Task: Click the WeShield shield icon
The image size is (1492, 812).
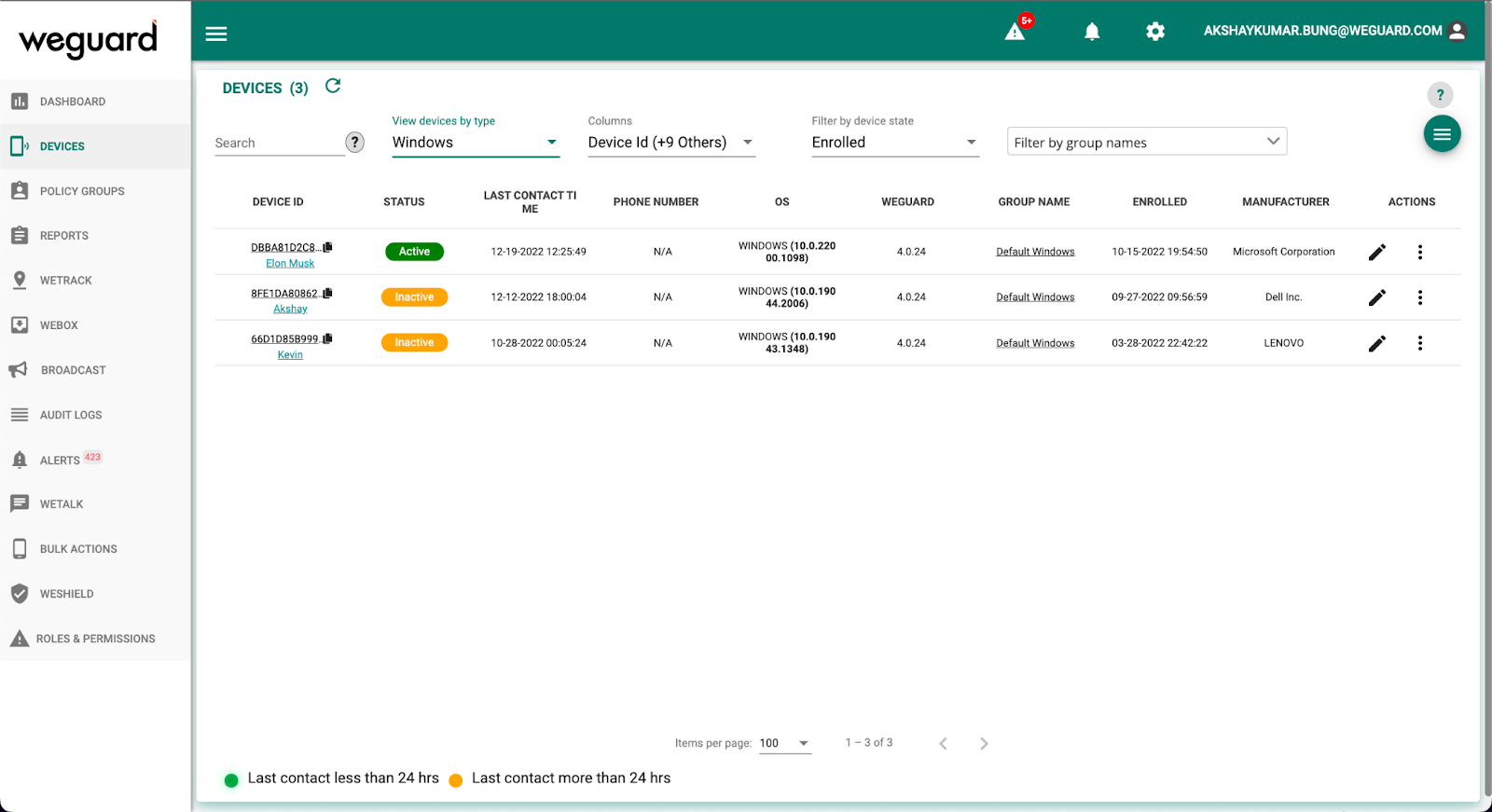Action: (x=20, y=593)
